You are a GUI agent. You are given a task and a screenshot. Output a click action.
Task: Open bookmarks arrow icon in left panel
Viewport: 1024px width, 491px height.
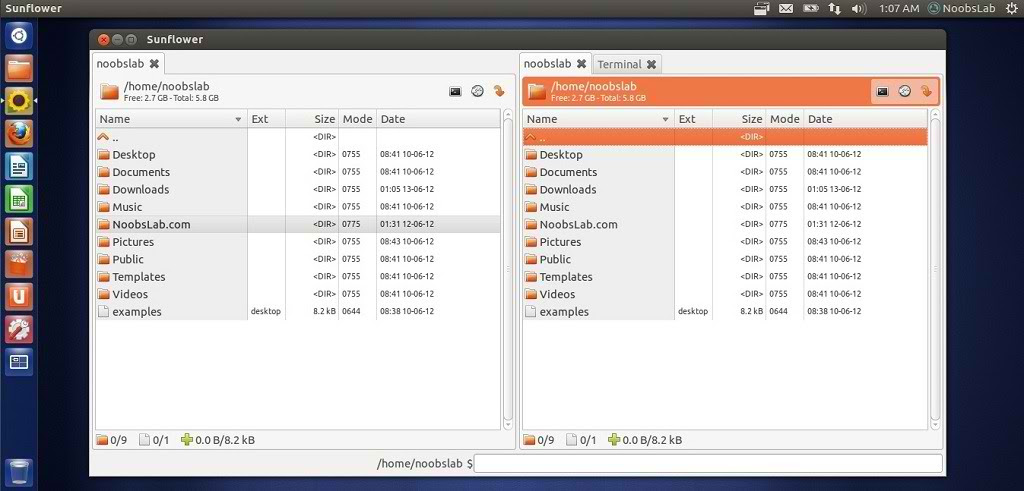[x=500, y=91]
